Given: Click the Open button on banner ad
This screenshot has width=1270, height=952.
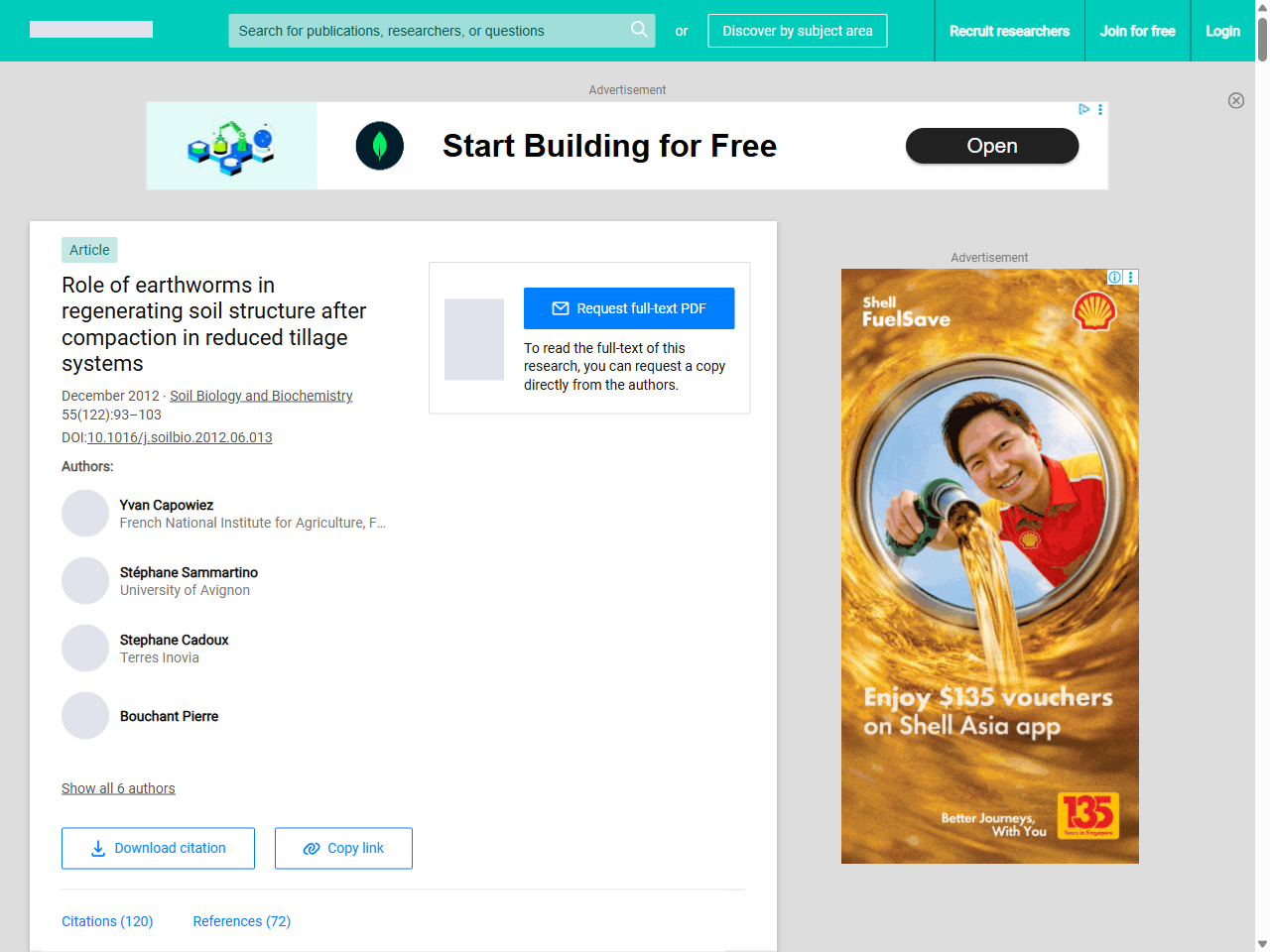Looking at the screenshot, I should tap(992, 146).
